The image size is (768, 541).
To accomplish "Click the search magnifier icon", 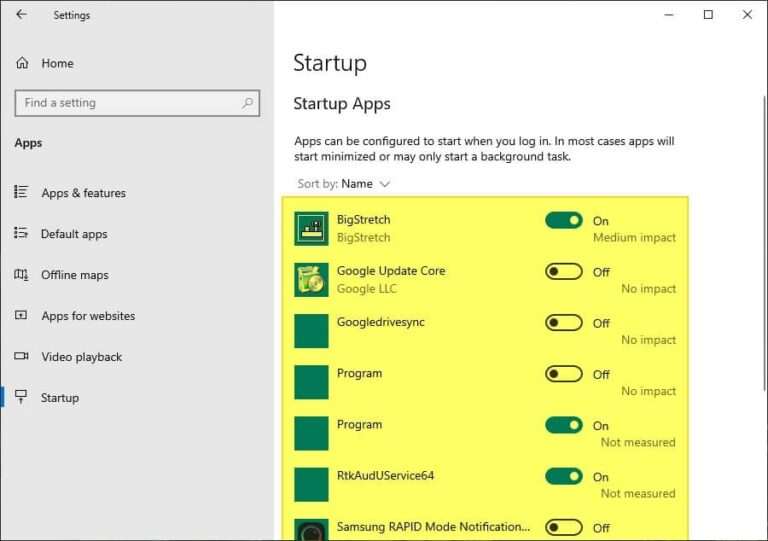I will click(248, 102).
